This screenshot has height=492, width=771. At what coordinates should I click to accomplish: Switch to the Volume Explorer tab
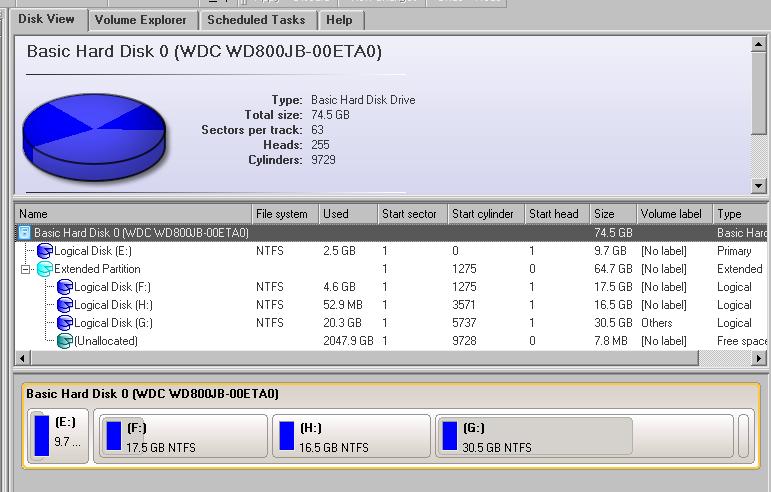coord(141,19)
